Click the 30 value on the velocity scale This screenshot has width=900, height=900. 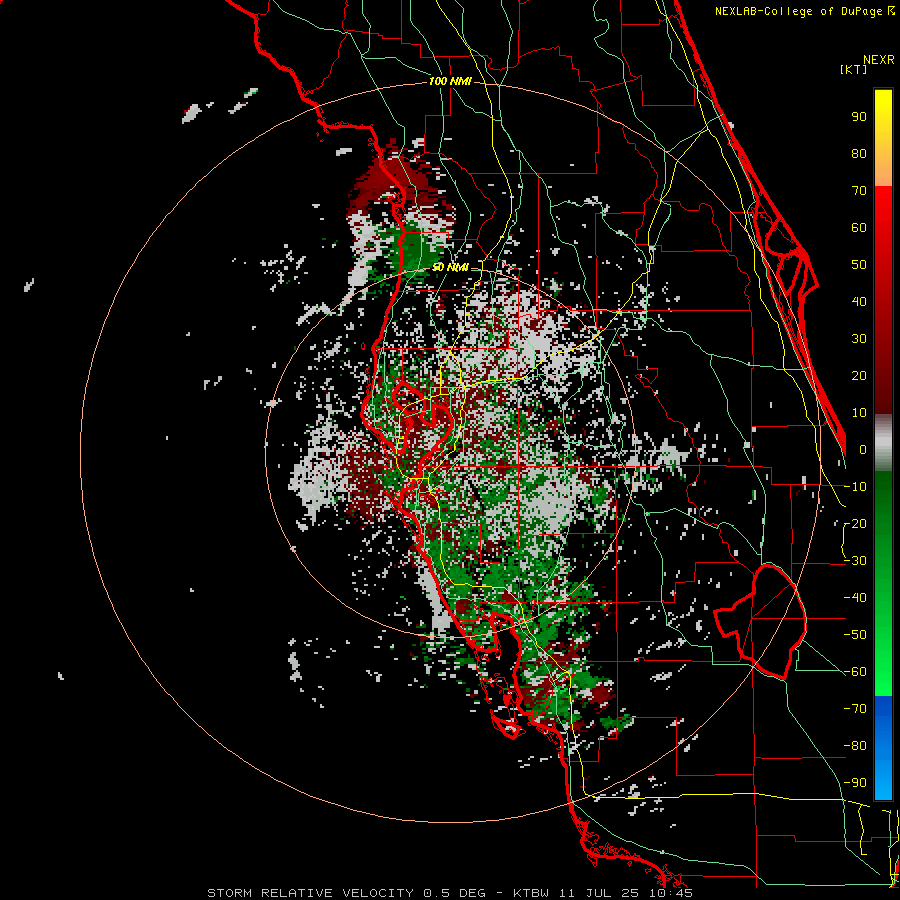click(859, 339)
